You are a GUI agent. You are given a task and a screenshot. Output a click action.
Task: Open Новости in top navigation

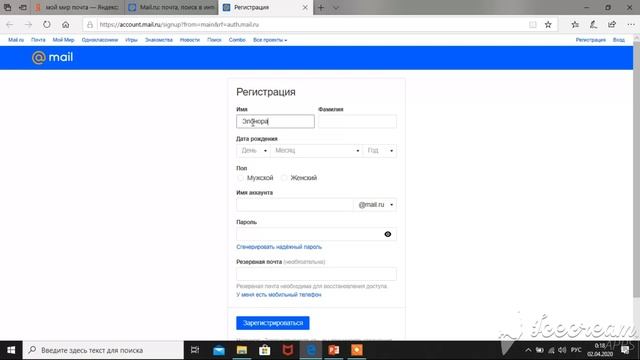(x=190, y=40)
